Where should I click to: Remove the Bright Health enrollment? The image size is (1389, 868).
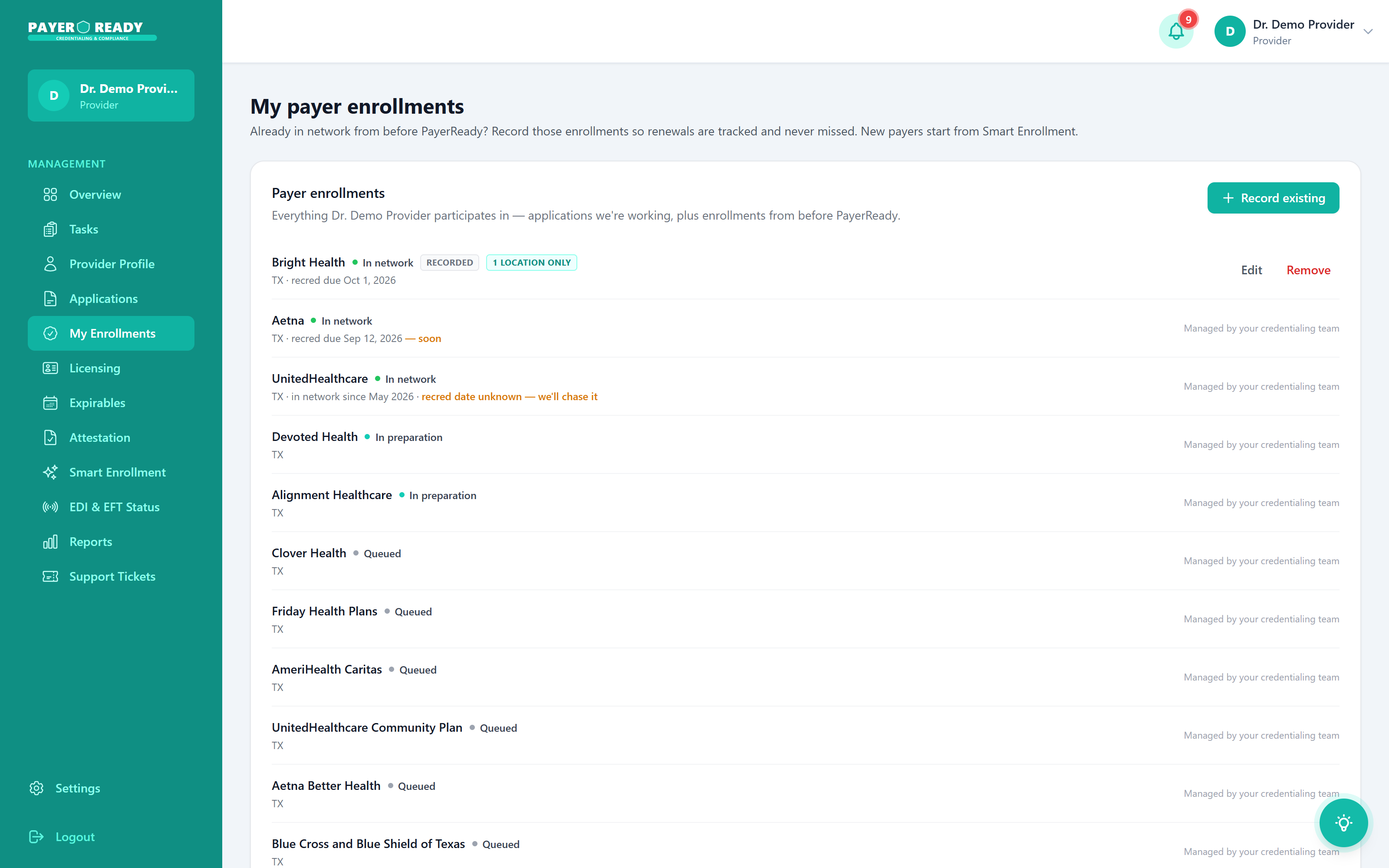click(1308, 270)
